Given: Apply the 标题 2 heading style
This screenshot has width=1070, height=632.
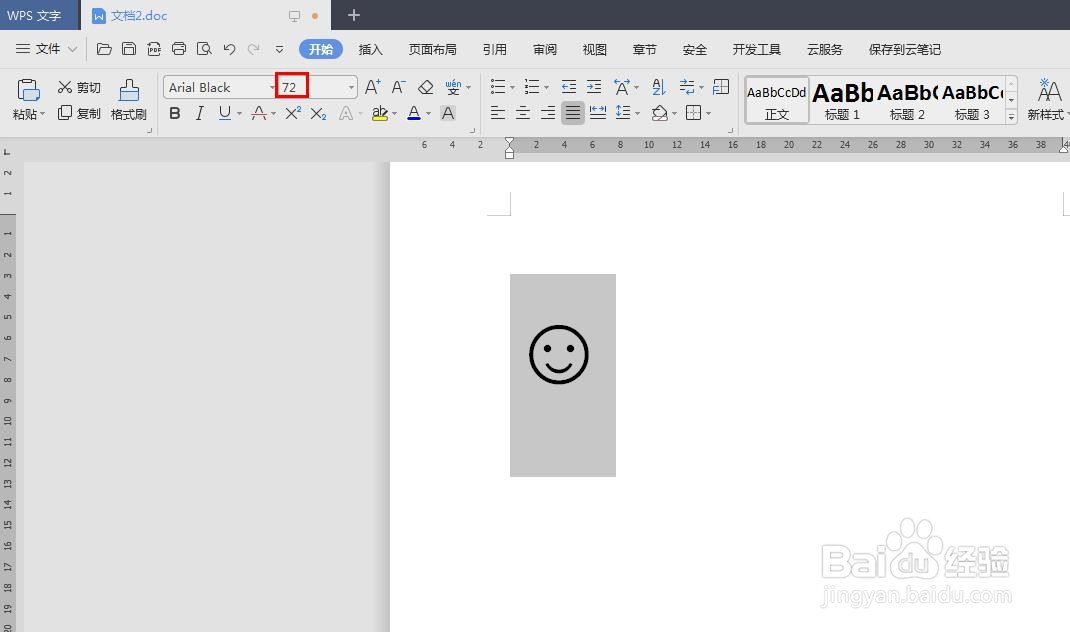Looking at the screenshot, I should click(907, 100).
